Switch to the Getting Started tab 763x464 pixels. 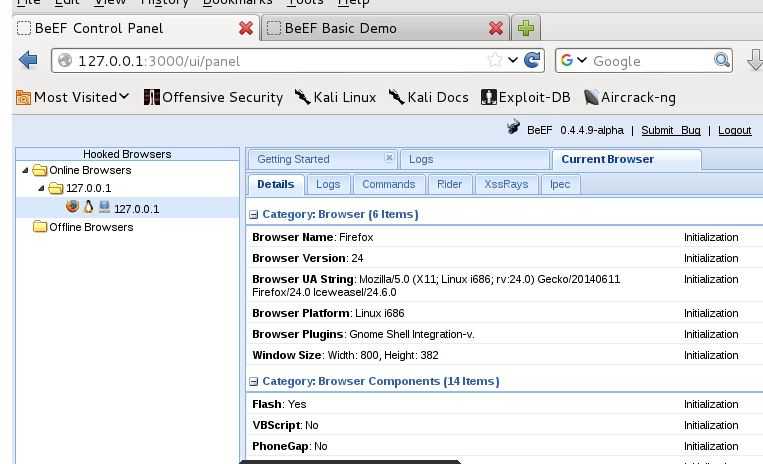click(293, 159)
